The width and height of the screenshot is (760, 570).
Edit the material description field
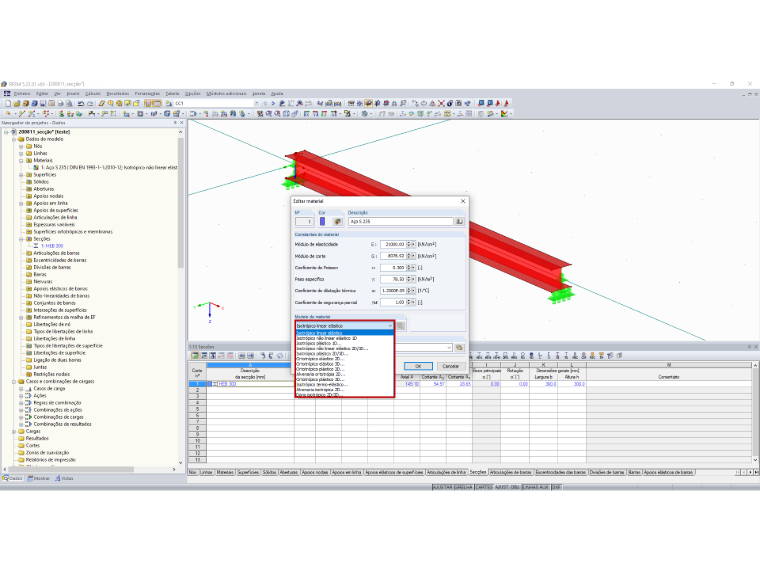[x=400, y=222]
